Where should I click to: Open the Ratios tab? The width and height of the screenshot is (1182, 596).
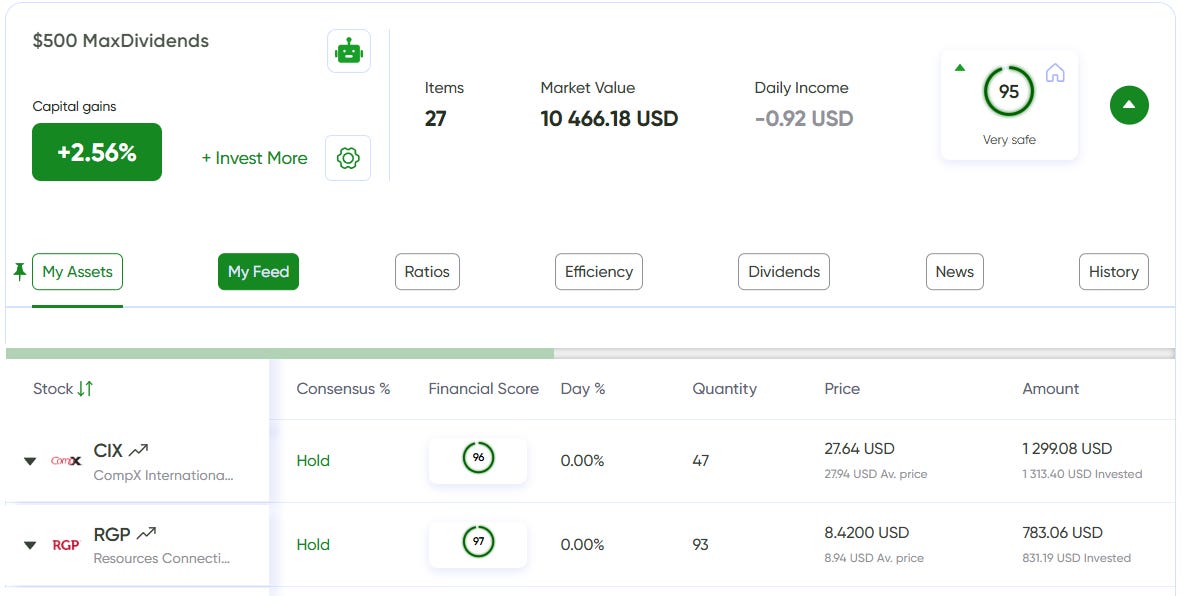pyautogui.click(x=427, y=272)
